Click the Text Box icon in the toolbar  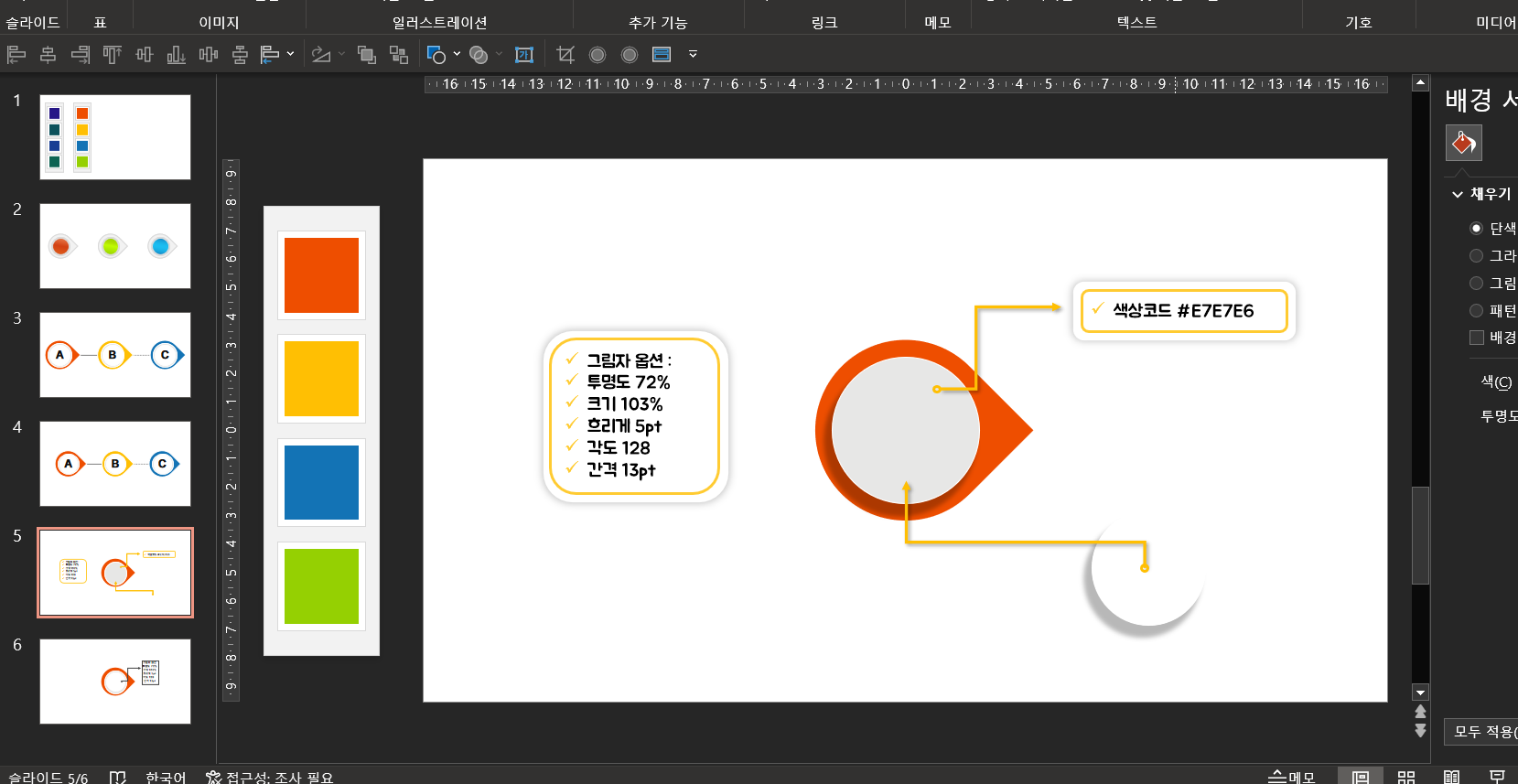click(x=524, y=55)
